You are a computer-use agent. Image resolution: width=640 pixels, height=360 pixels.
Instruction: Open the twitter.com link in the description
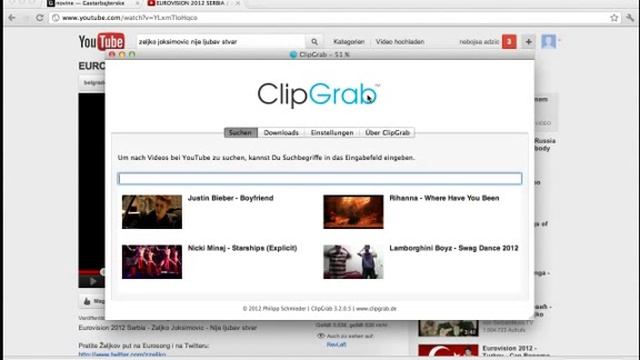(x=122, y=354)
